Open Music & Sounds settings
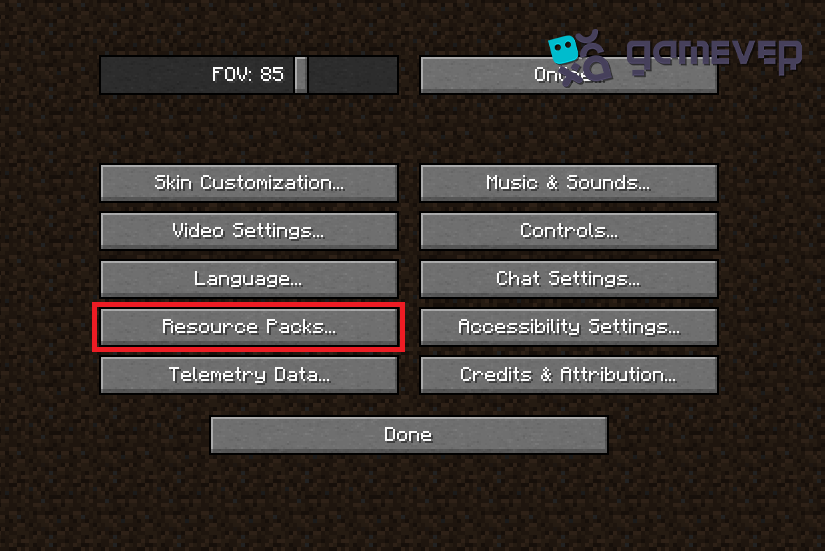Viewport: 825px width, 551px height. [569, 183]
